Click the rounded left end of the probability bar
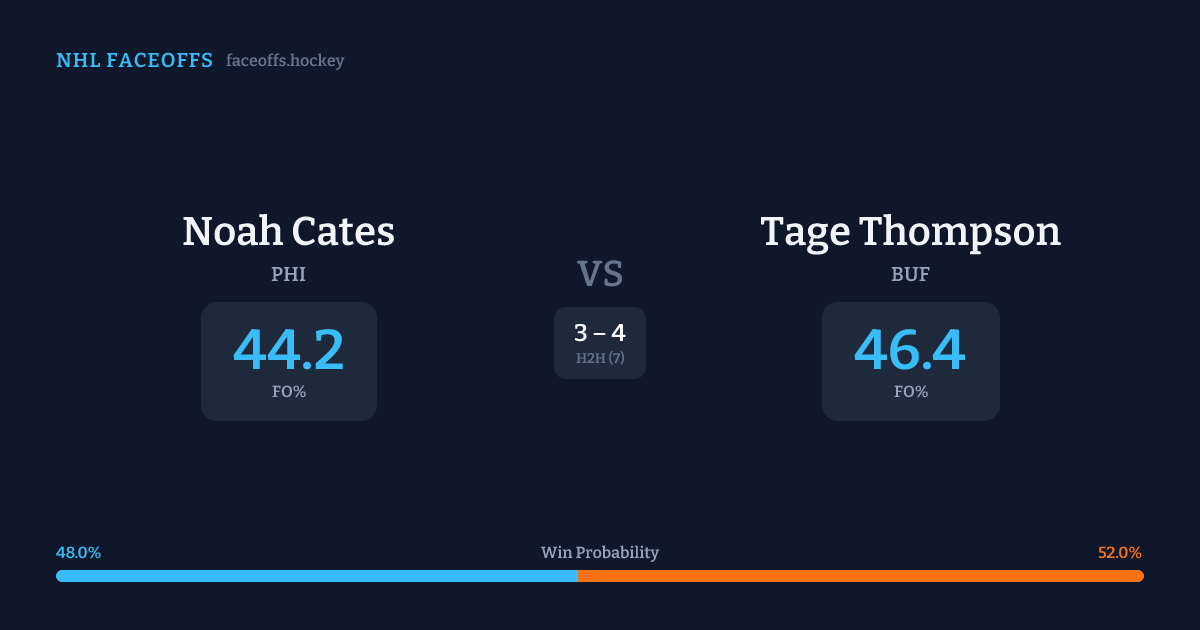The height and width of the screenshot is (630, 1200). click(x=60, y=576)
